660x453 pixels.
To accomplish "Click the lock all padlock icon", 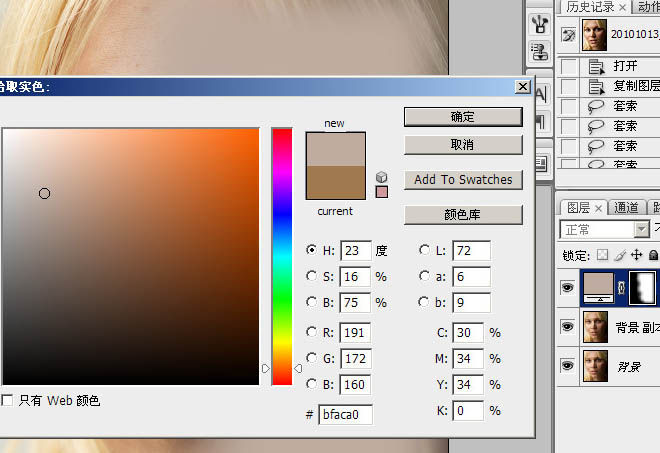I will point(653,255).
